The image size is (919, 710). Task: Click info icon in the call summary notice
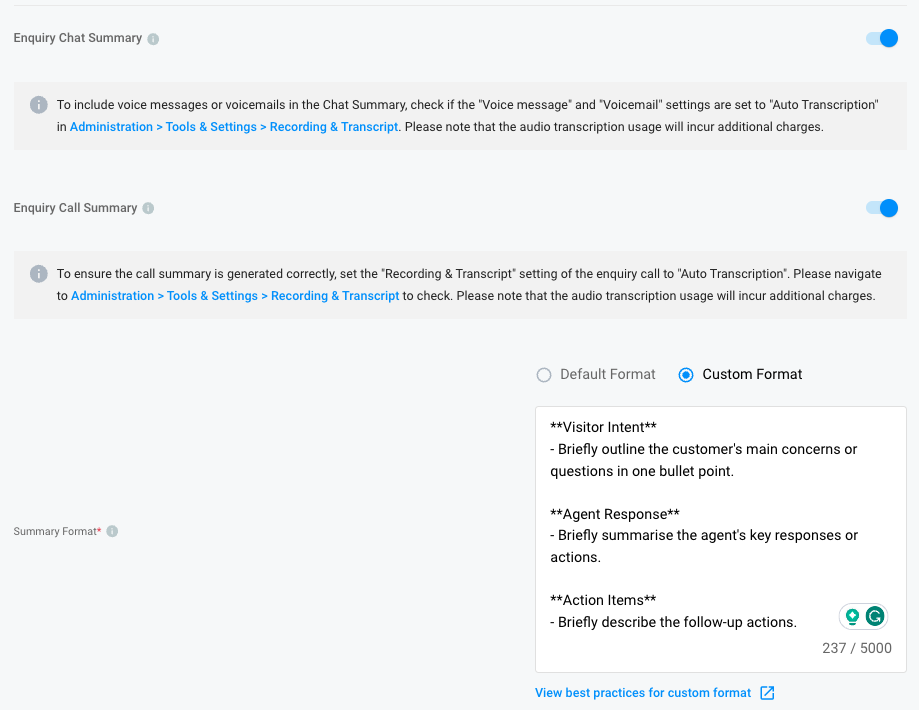pyautogui.click(x=39, y=274)
